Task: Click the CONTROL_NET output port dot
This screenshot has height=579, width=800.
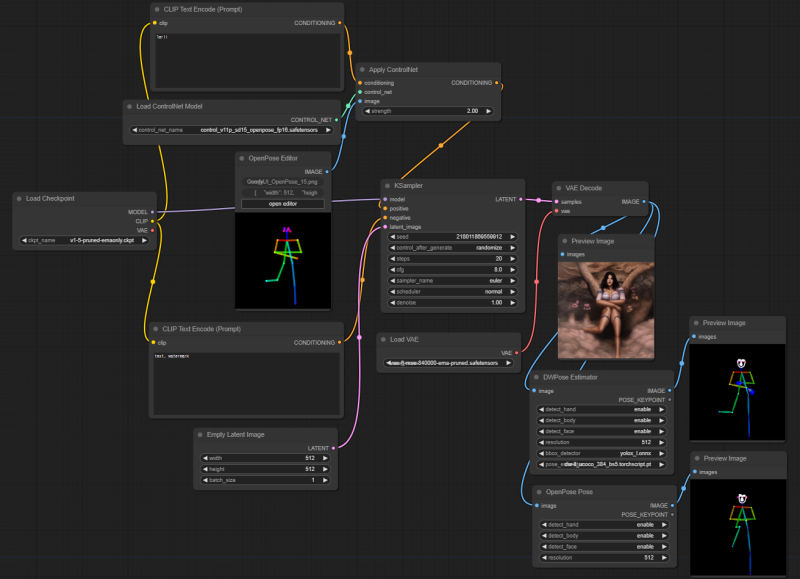Action: pos(336,120)
